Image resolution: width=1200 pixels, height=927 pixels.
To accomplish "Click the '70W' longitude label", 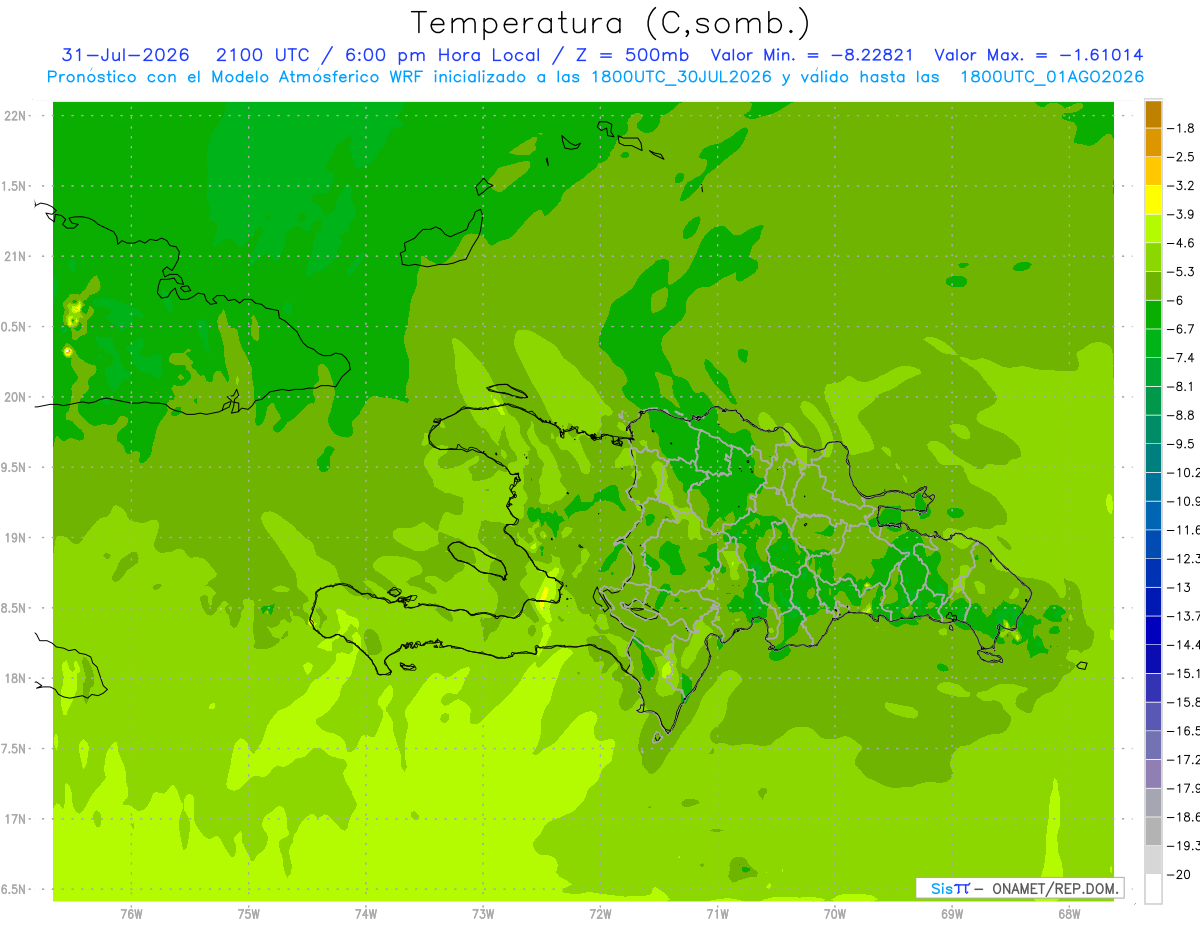I will point(835,914).
